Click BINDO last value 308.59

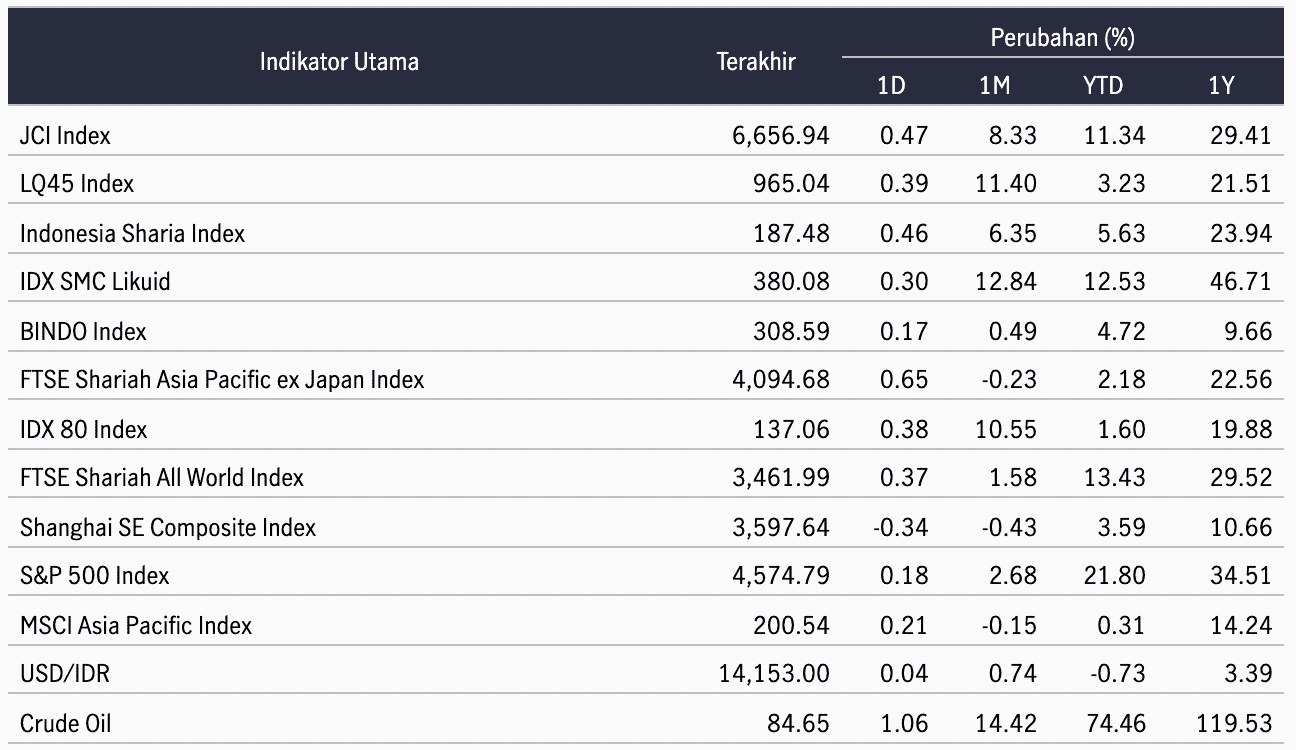pos(791,331)
